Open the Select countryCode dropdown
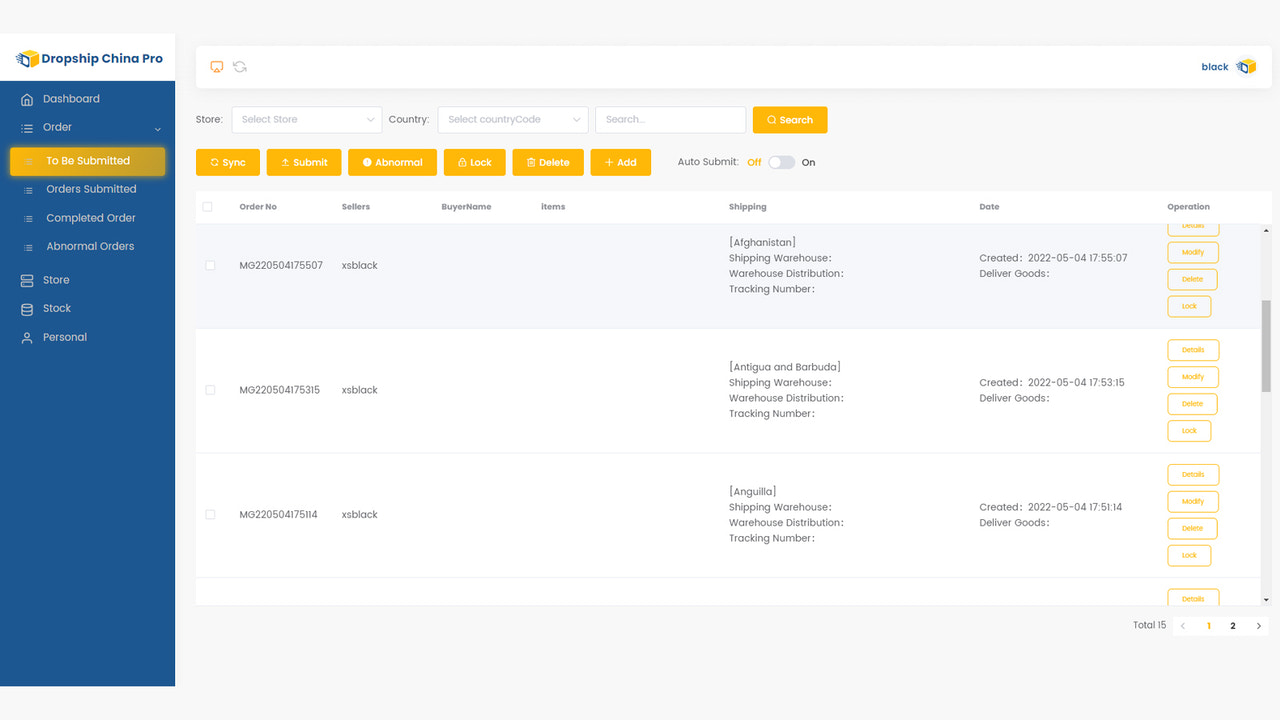This screenshot has height=720, width=1280. [x=513, y=120]
